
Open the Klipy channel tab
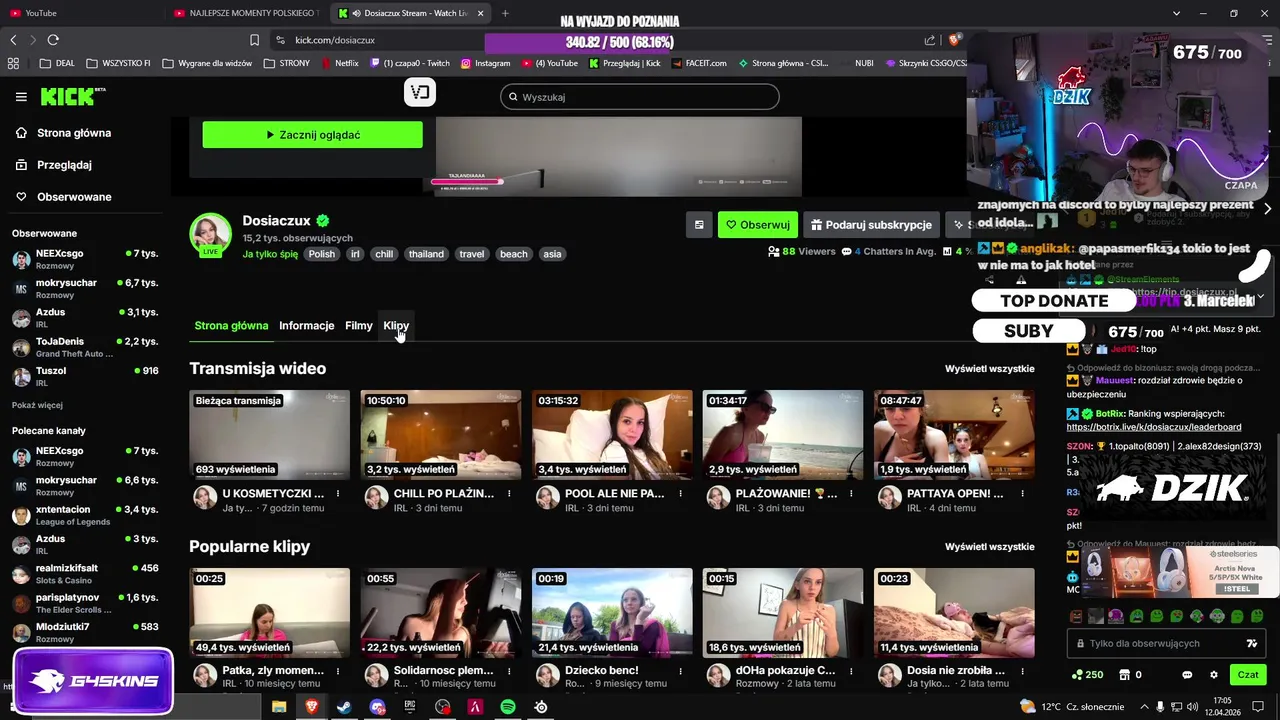396,326
